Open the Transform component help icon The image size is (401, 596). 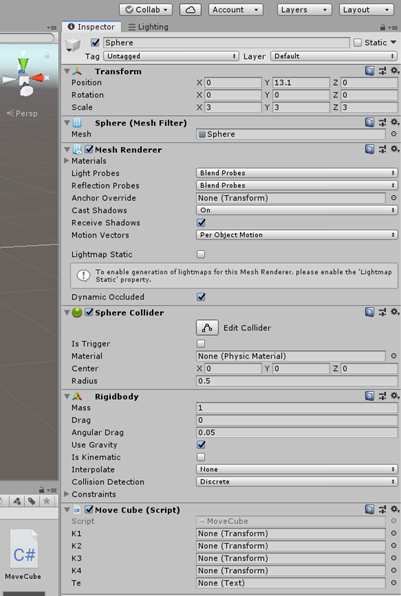(x=369, y=71)
